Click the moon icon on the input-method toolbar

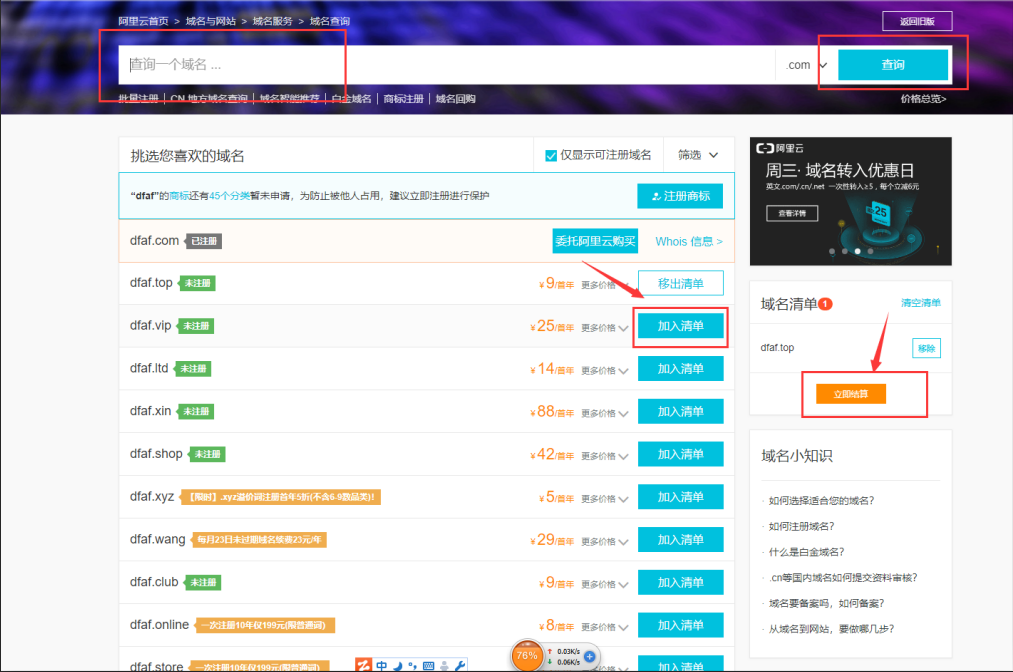pos(398,666)
